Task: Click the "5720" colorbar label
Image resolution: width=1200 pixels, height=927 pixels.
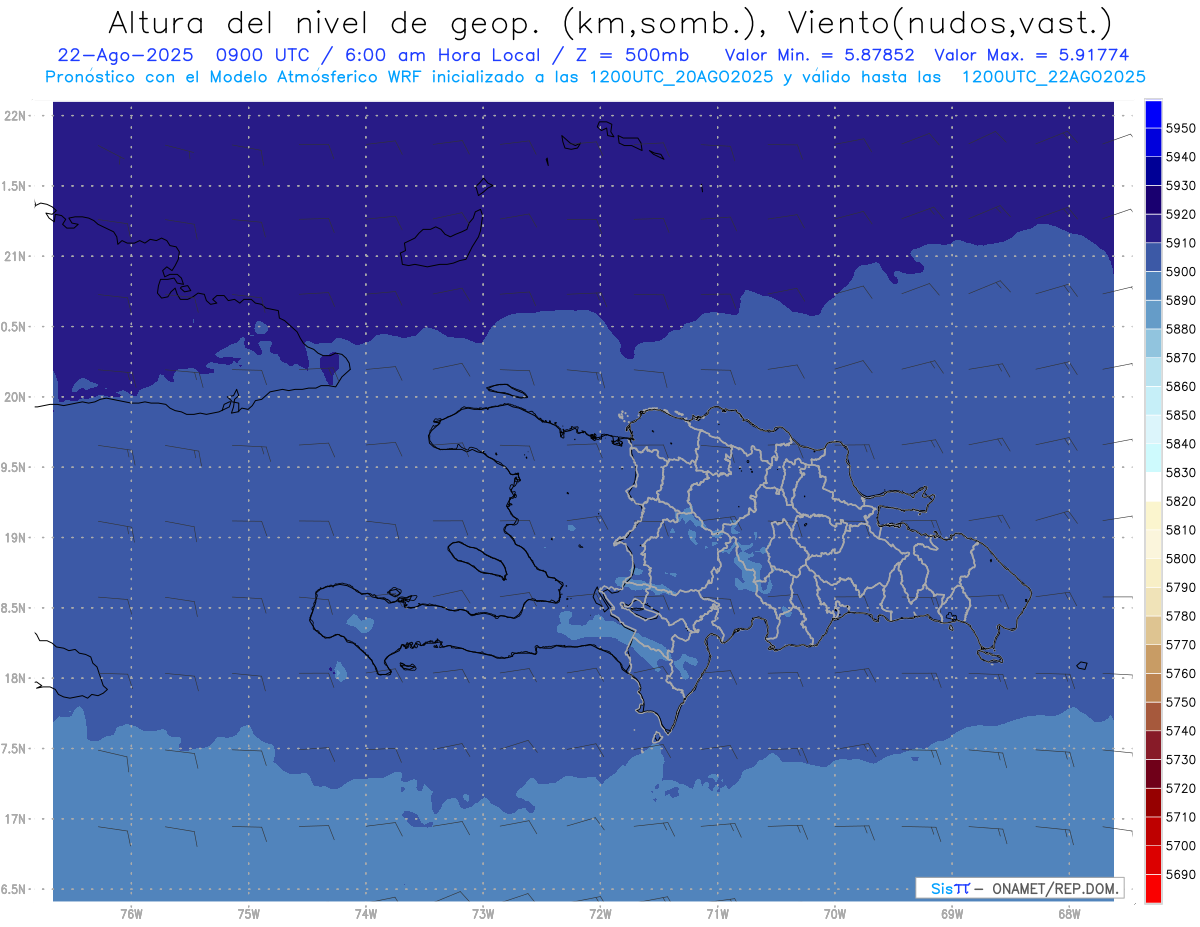Action: click(x=1180, y=788)
